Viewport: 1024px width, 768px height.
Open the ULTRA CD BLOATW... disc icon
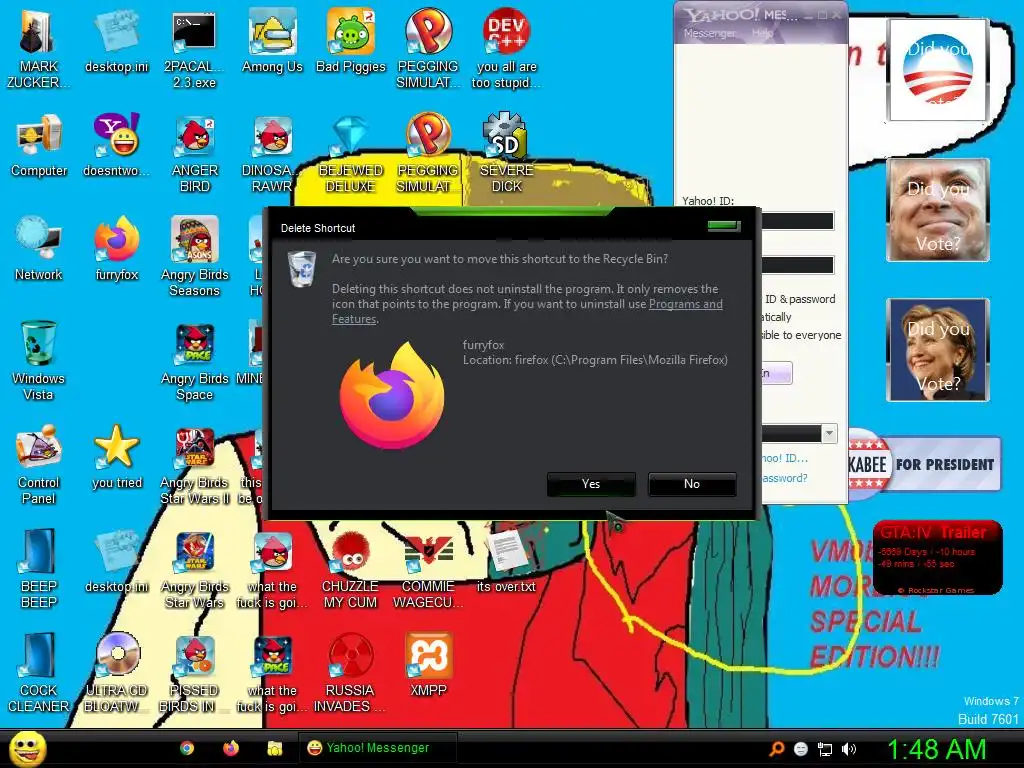click(x=116, y=672)
